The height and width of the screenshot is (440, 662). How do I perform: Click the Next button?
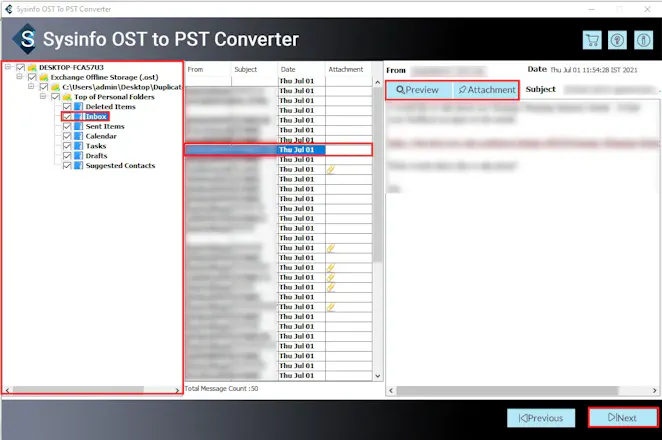[x=623, y=418]
